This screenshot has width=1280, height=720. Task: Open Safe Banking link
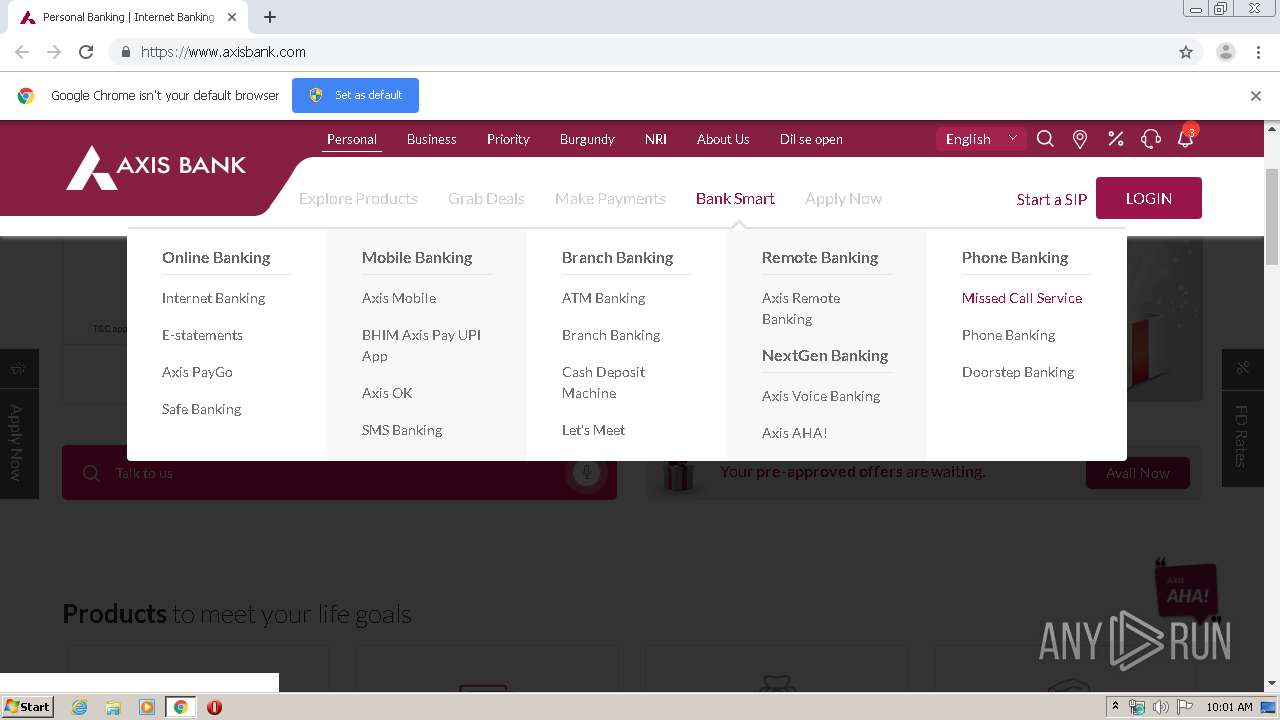201,409
